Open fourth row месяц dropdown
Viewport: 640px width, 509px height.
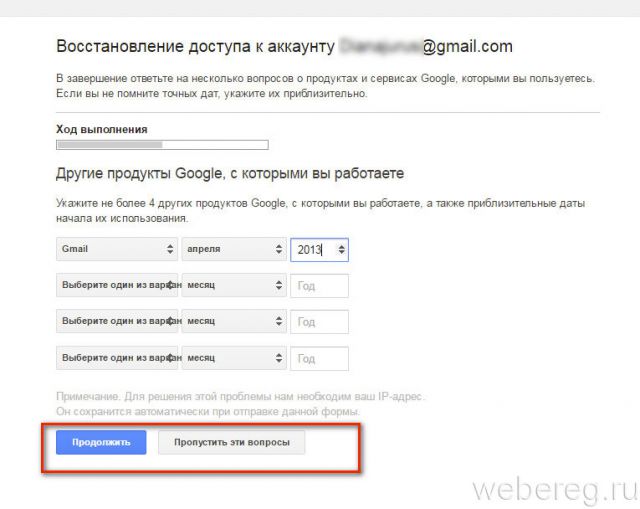coord(234,358)
